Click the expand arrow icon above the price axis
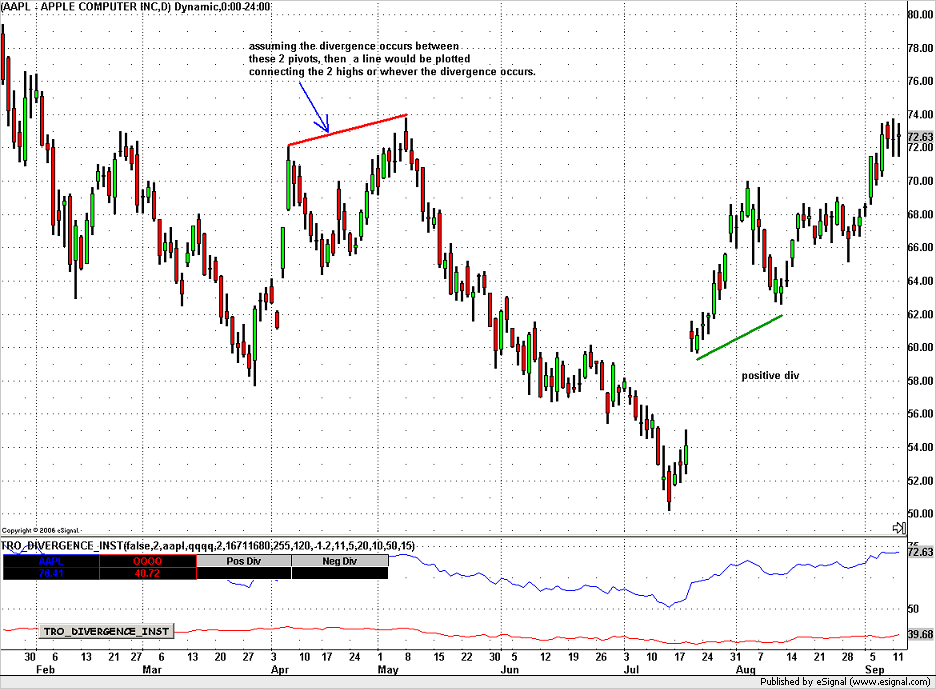 tap(897, 527)
